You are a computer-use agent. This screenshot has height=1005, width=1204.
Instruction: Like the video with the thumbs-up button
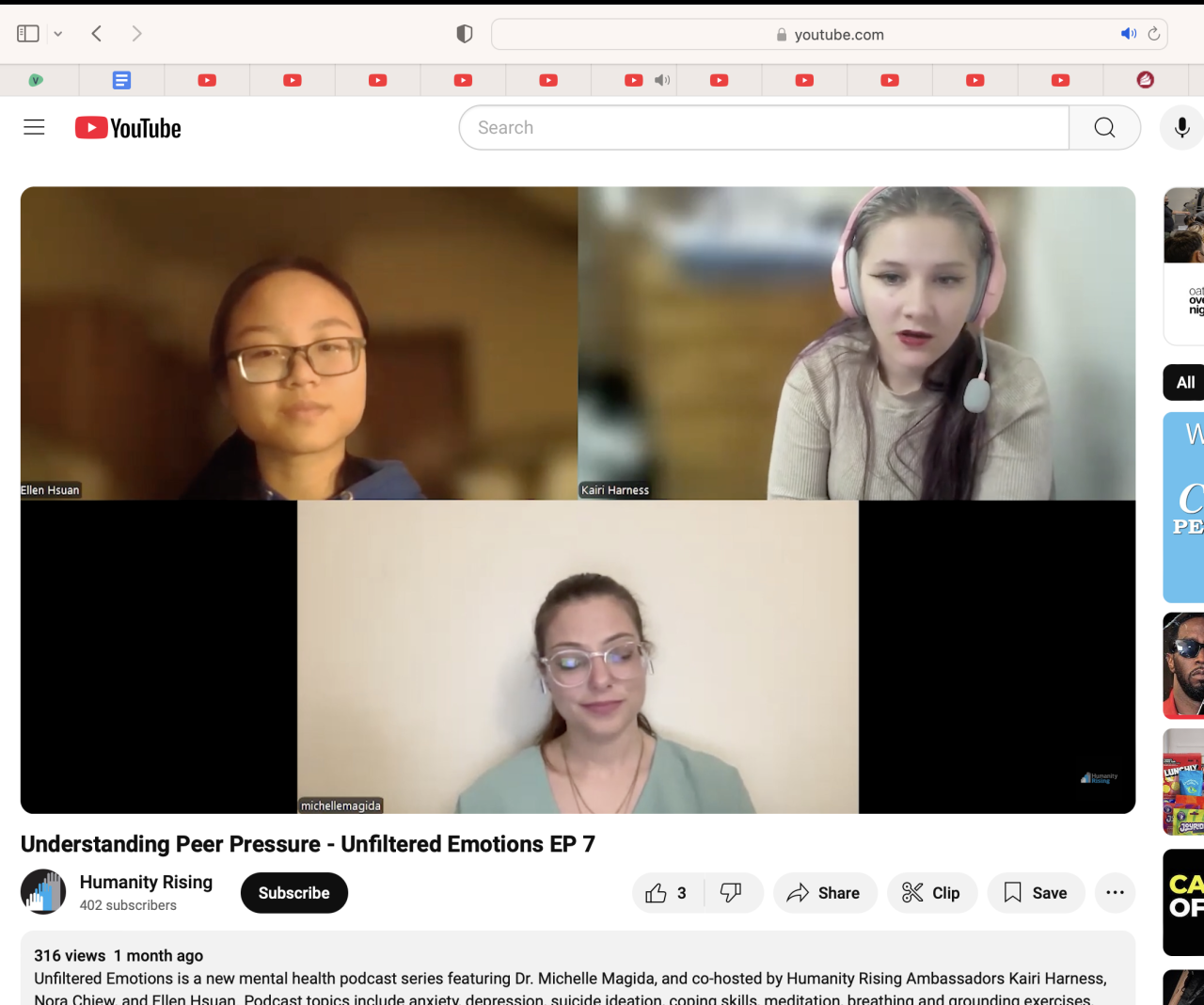point(668,893)
